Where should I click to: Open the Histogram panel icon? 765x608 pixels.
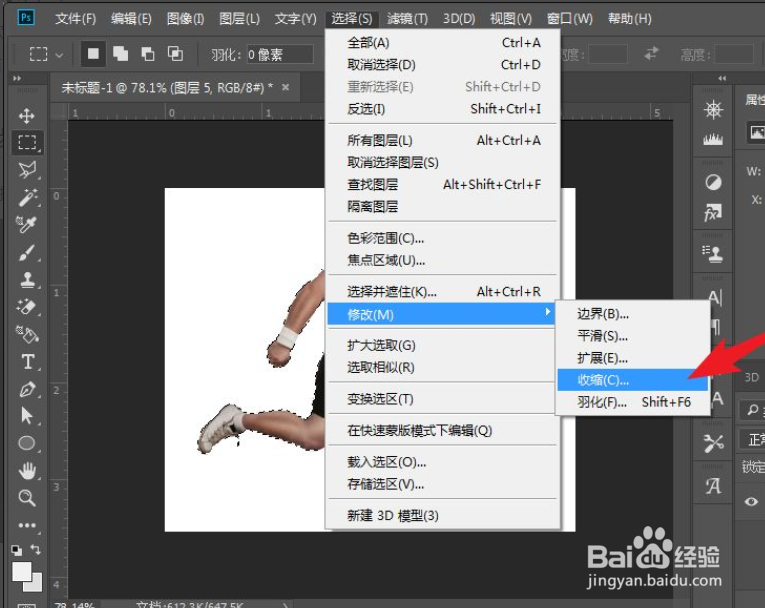pyautogui.click(x=713, y=140)
